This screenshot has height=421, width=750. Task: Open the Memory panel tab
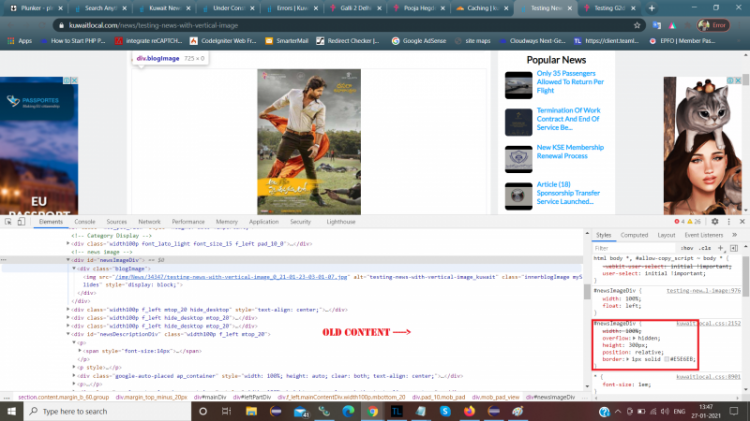click(x=227, y=222)
